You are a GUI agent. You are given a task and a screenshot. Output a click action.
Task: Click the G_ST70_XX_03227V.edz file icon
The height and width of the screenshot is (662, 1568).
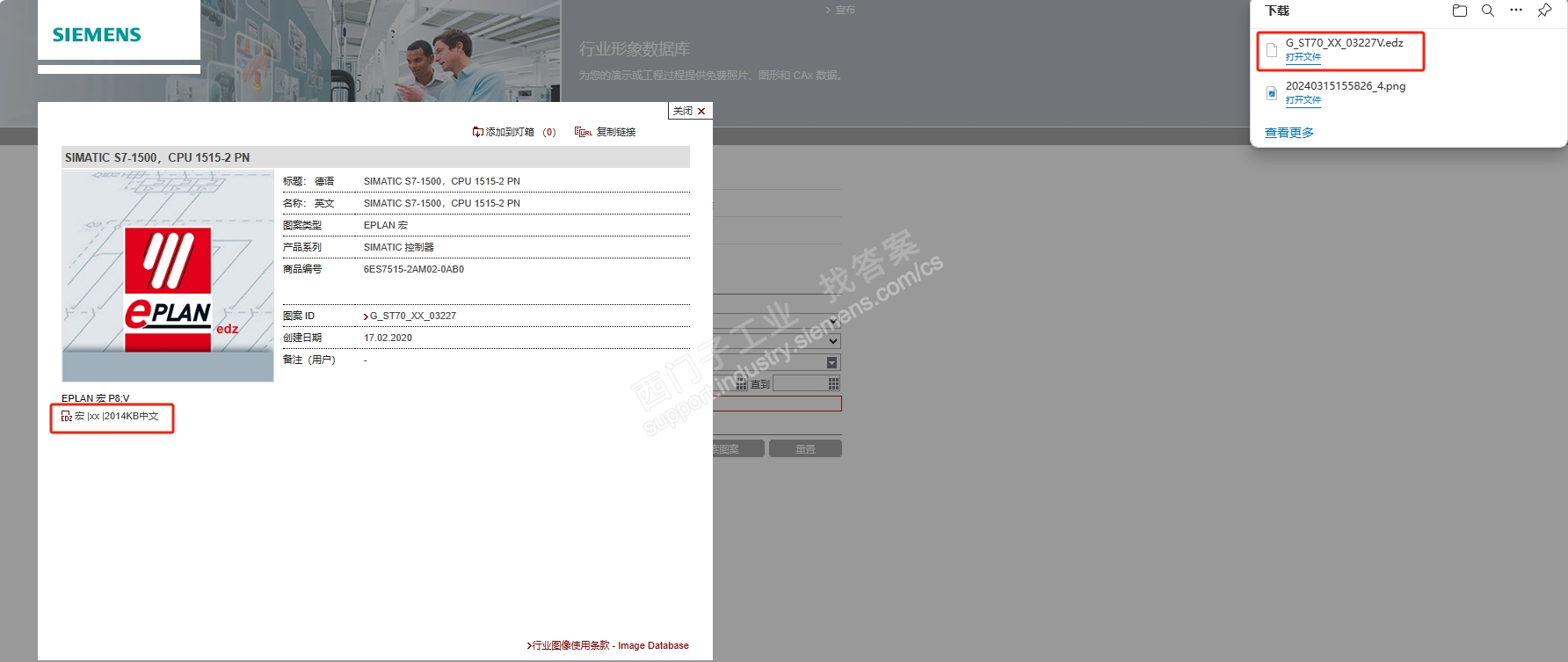[x=1272, y=50]
